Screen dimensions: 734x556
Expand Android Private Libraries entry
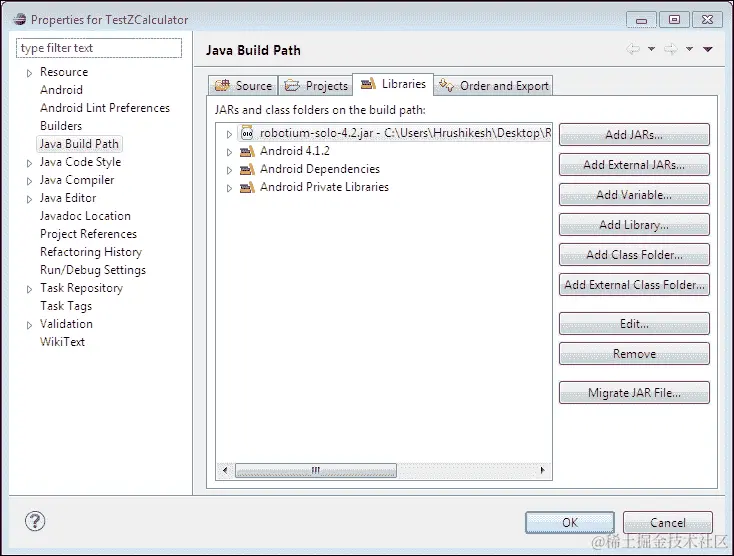point(229,188)
